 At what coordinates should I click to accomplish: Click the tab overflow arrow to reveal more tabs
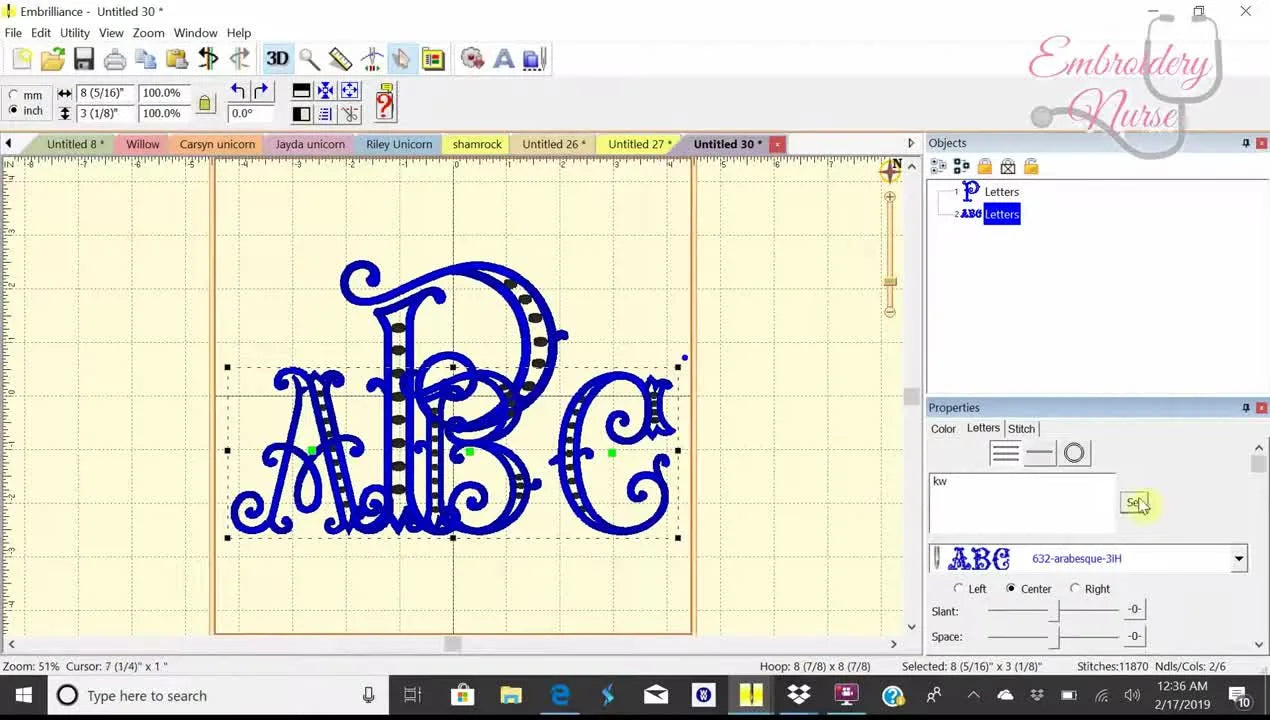(910, 143)
